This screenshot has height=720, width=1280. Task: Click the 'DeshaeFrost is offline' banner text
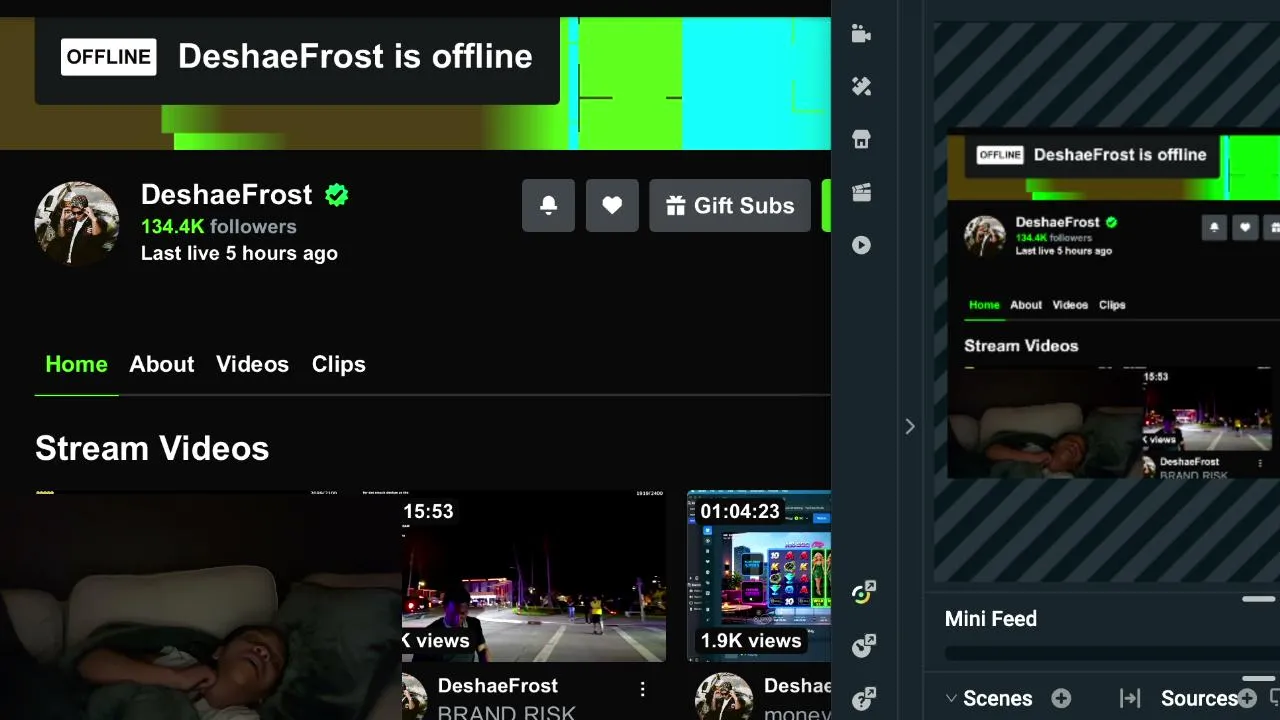pos(355,56)
